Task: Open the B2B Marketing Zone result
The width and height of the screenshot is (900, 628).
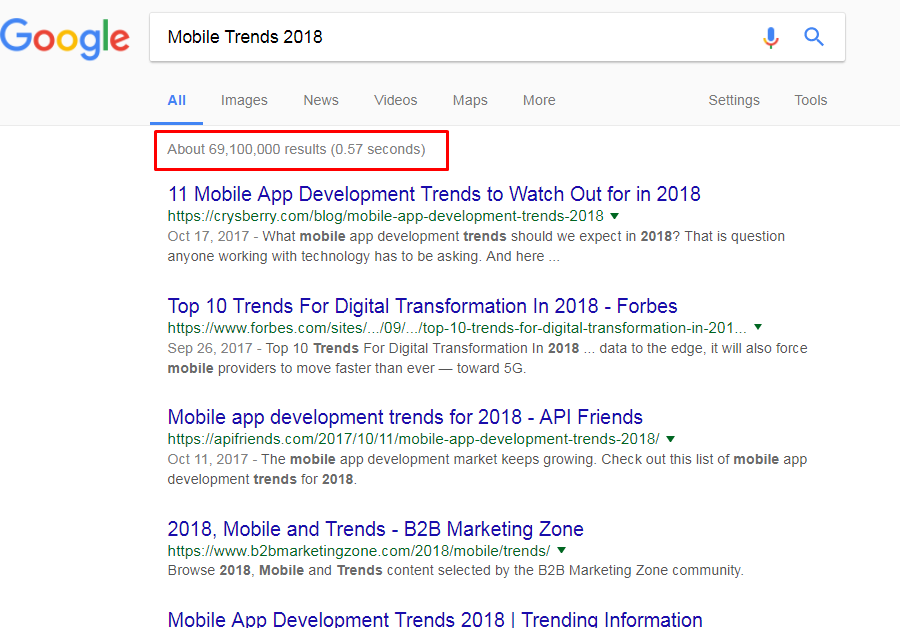Action: pos(375,529)
